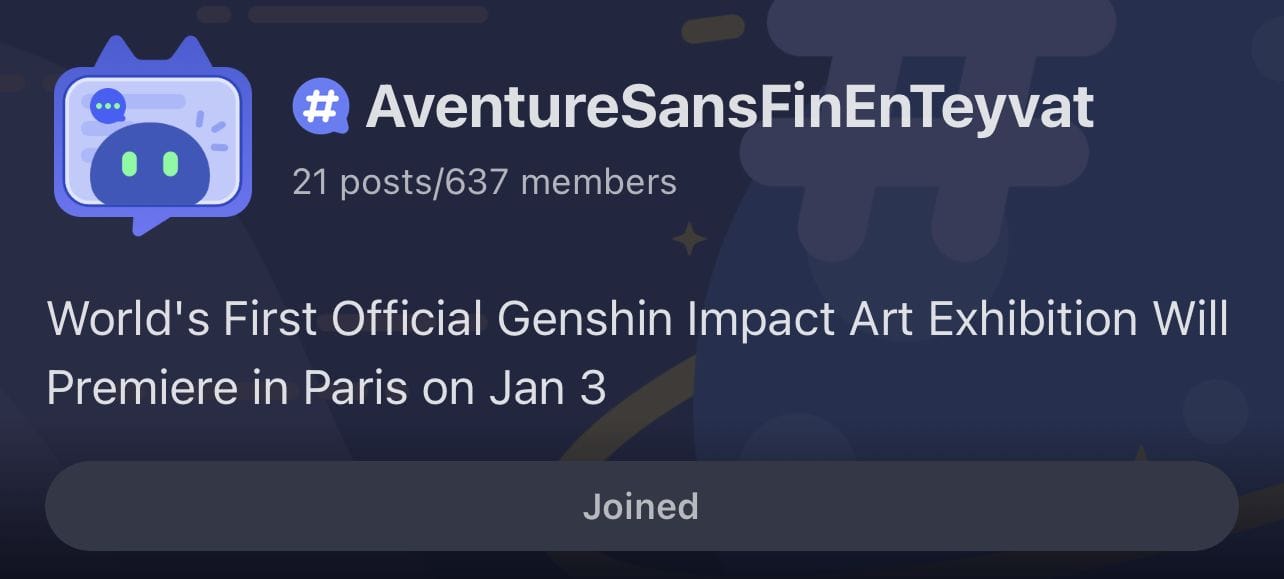
Task: Open the cat-eared topic avatar image
Action: [x=152, y=135]
